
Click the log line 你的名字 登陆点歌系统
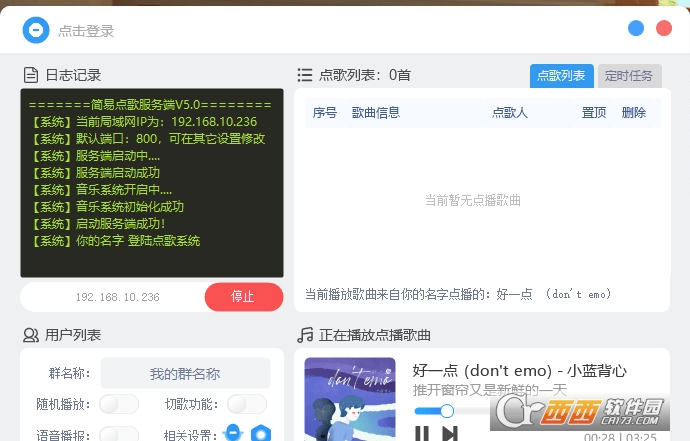[116, 241]
